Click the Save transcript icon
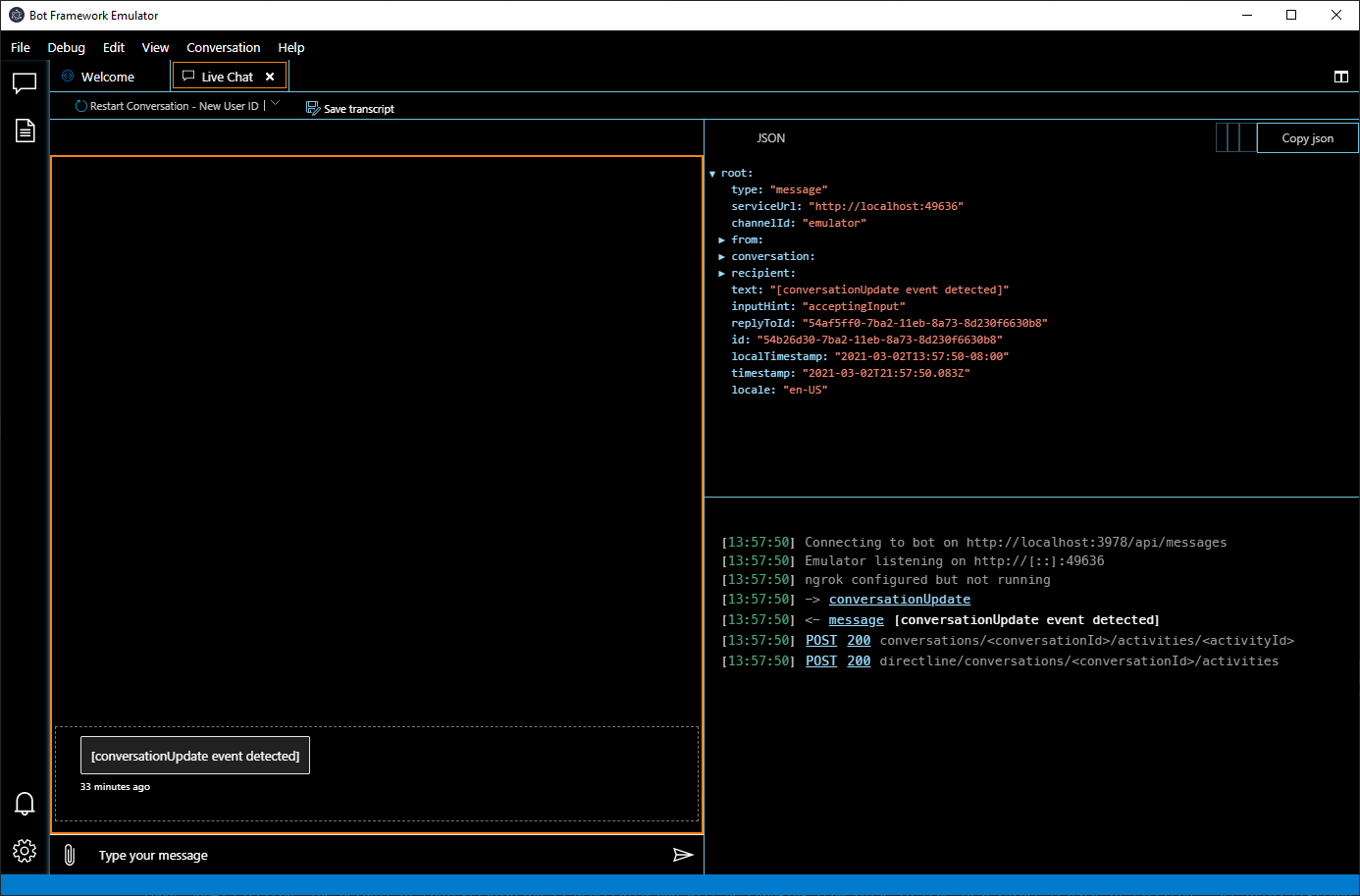The image size is (1360, 896). [x=313, y=108]
